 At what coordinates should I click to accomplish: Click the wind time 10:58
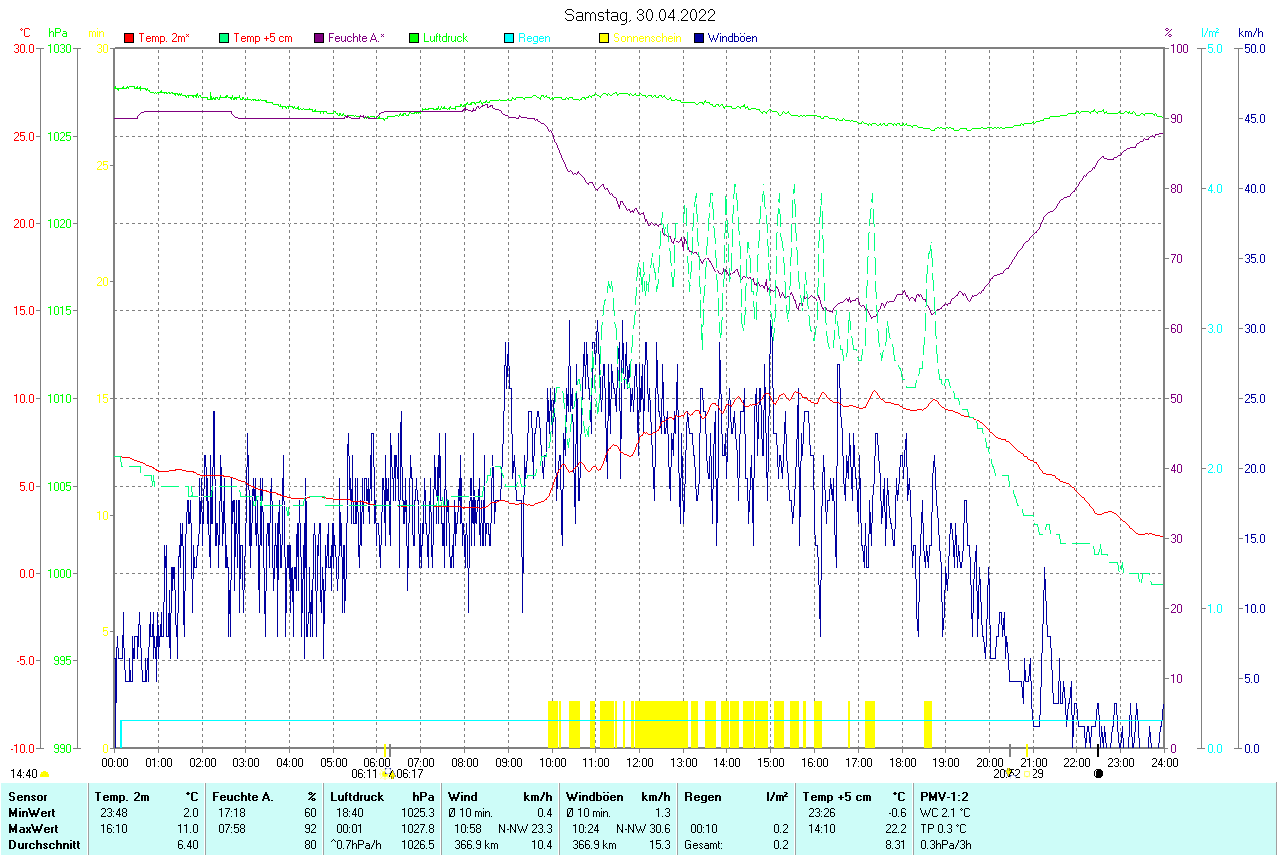point(468,829)
